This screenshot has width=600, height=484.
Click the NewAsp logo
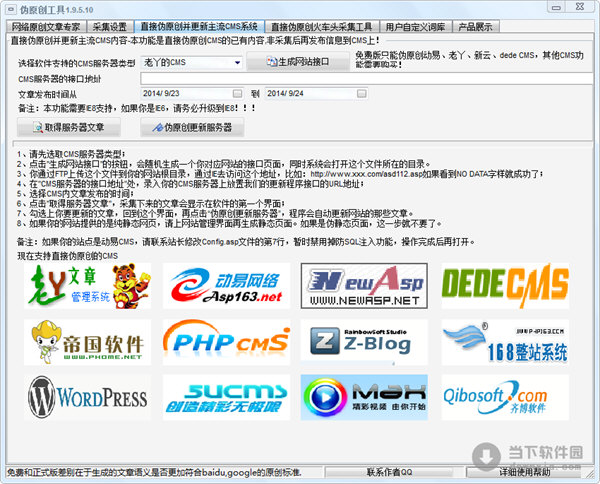pos(364,286)
